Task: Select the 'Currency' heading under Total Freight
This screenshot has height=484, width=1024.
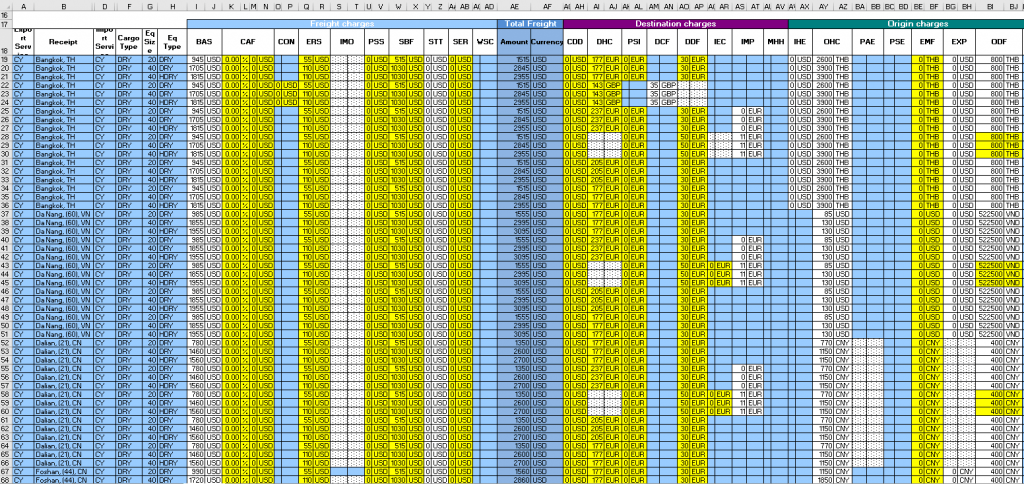Action: click(x=547, y=42)
